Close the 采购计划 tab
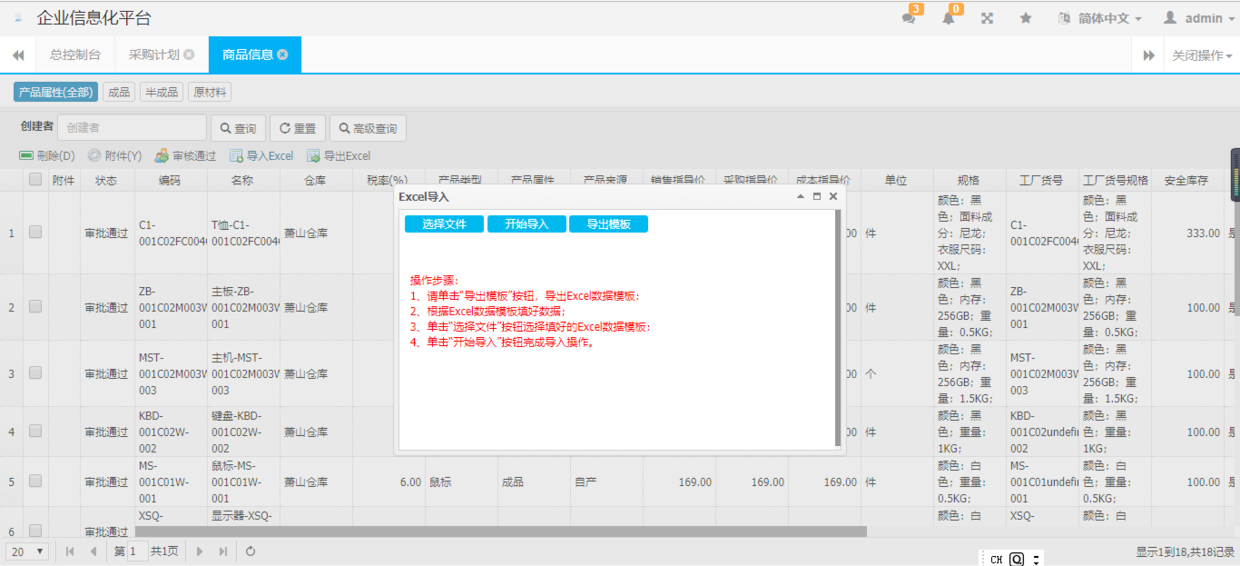This screenshot has height=566, width=1240. click(x=189, y=55)
